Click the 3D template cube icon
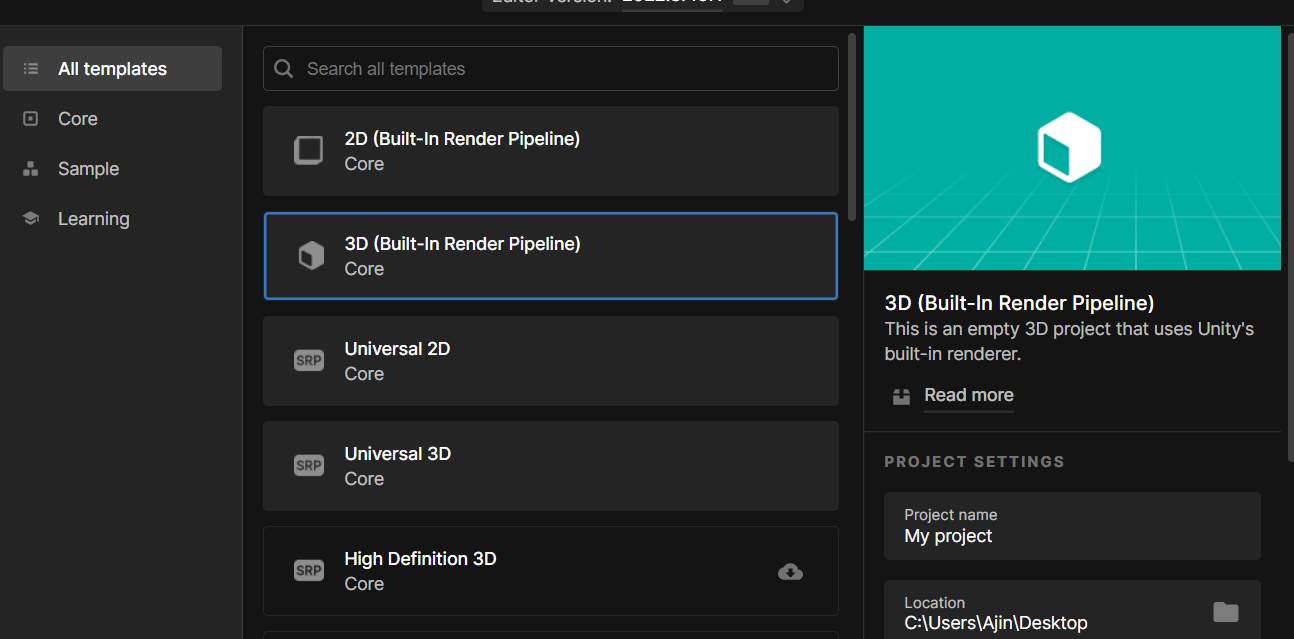 pyautogui.click(x=311, y=256)
